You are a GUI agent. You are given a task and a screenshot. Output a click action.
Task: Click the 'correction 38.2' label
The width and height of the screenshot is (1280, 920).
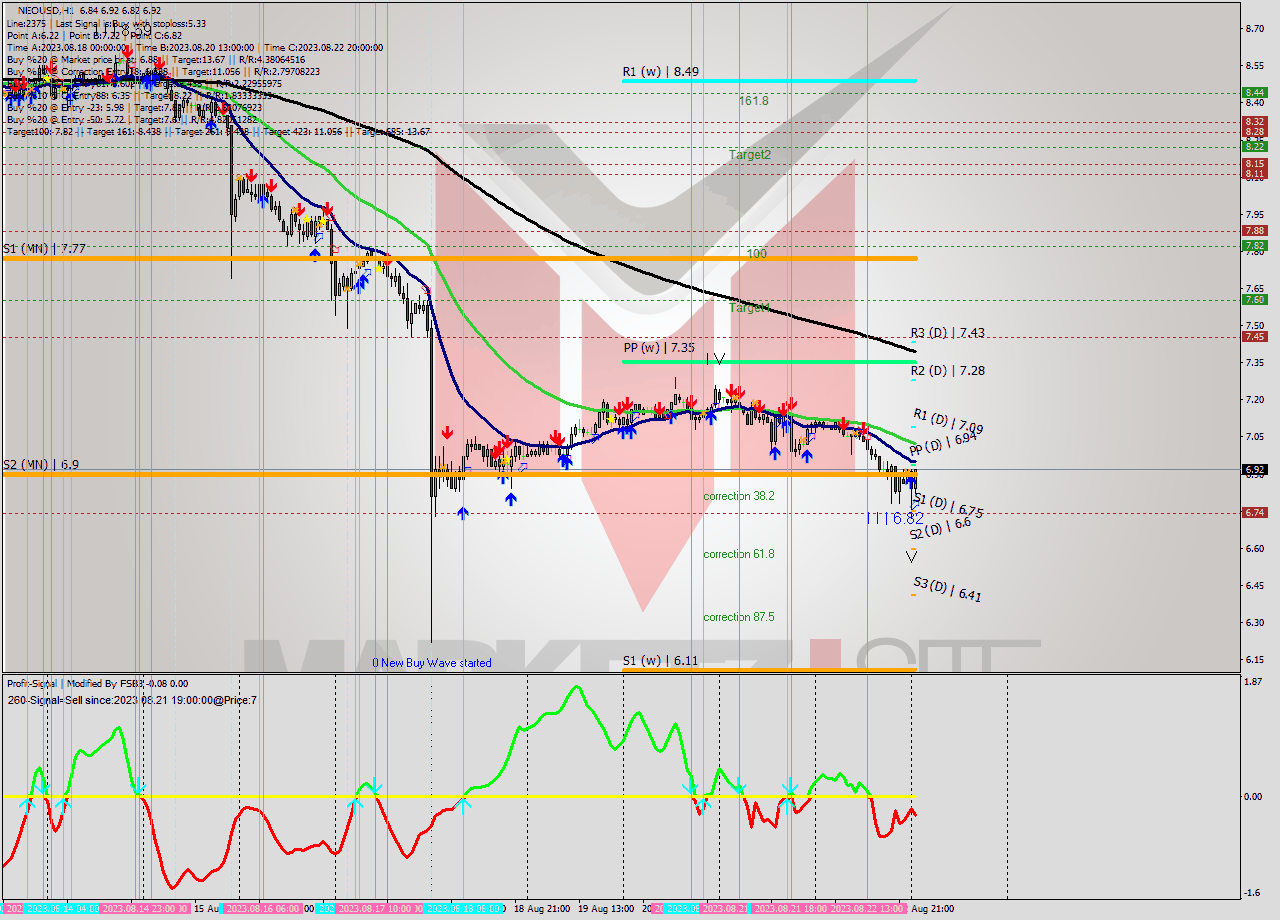[739, 496]
